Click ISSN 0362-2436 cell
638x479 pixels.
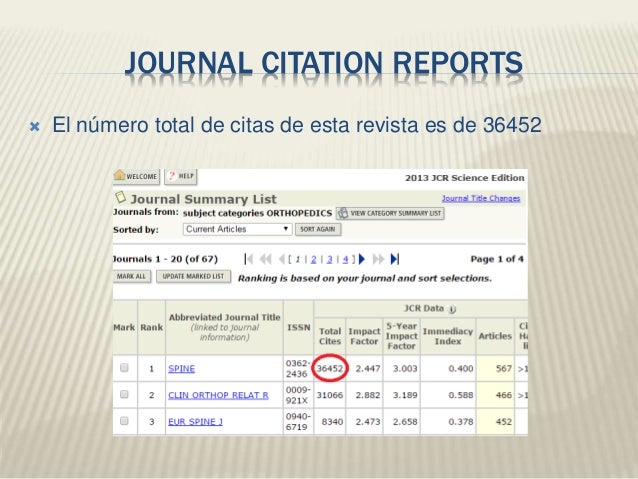click(298, 368)
